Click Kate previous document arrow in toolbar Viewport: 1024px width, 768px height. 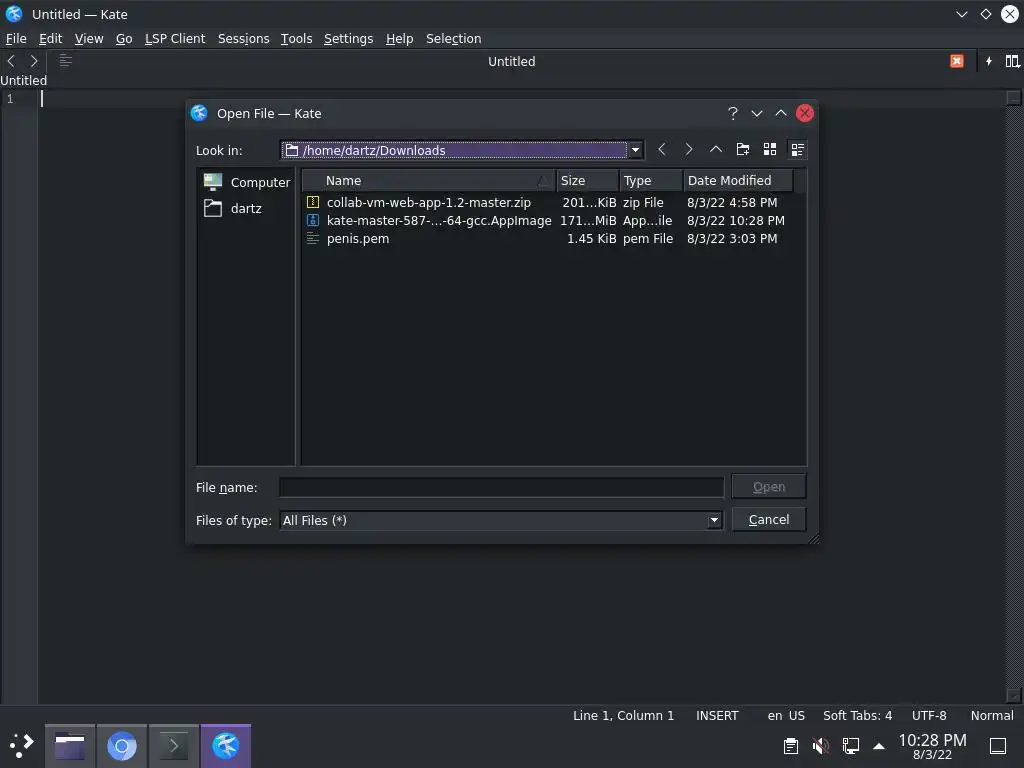point(11,61)
